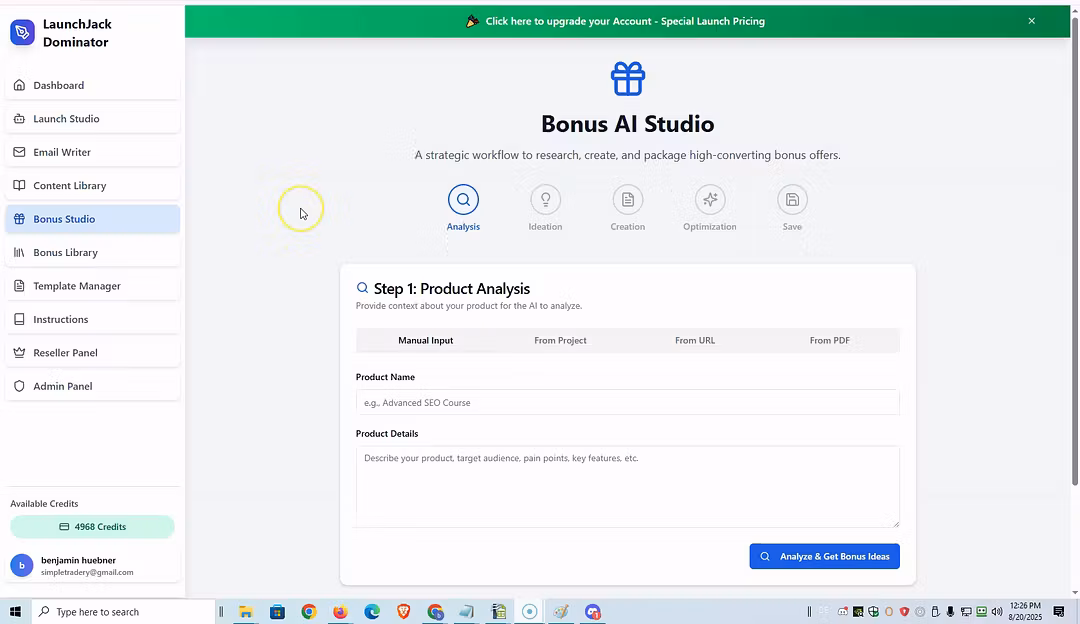Click the upgrade your Account banner link
1080x624 pixels.
click(x=624, y=21)
